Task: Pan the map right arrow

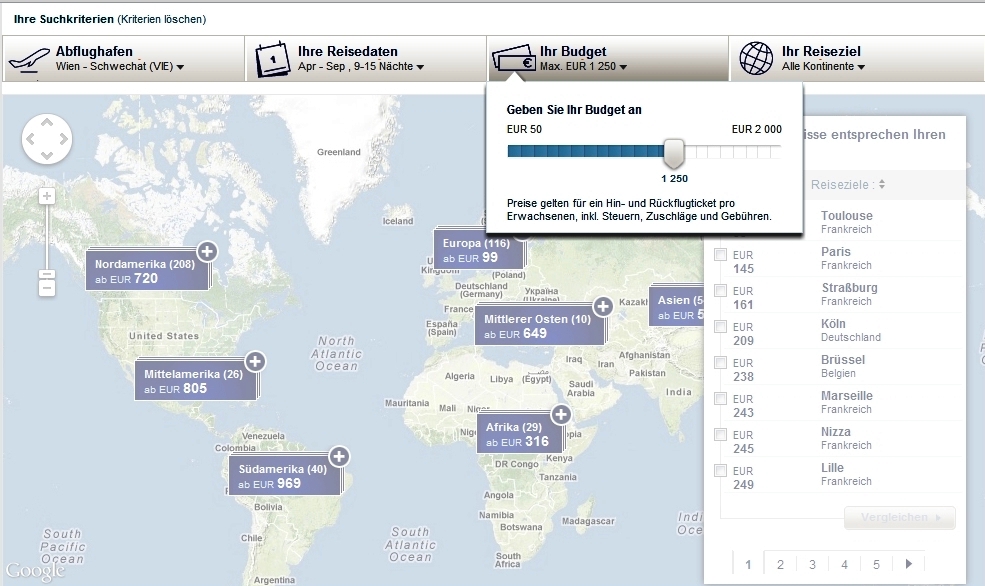Action: [x=63, y=139]
